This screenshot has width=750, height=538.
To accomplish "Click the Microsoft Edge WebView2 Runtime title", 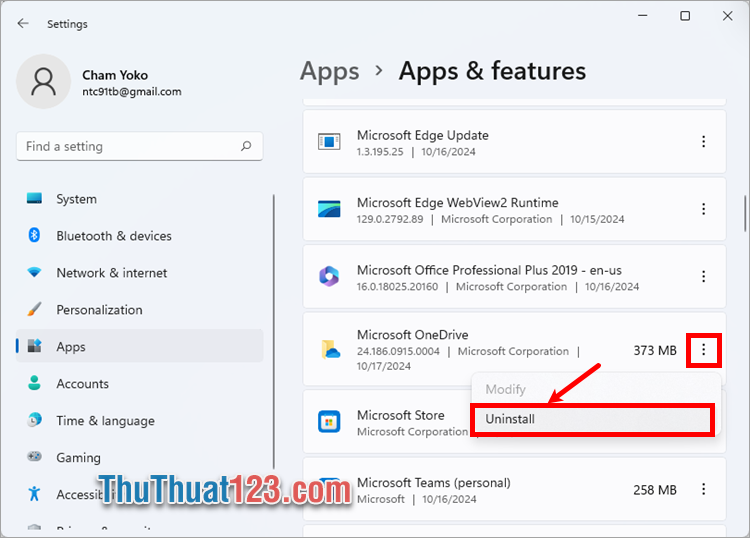I will point(458,203).
